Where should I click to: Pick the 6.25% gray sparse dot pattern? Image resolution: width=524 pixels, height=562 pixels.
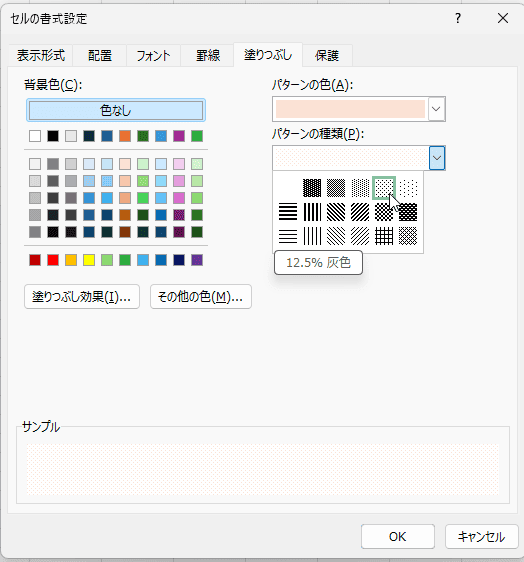[408, 188]
